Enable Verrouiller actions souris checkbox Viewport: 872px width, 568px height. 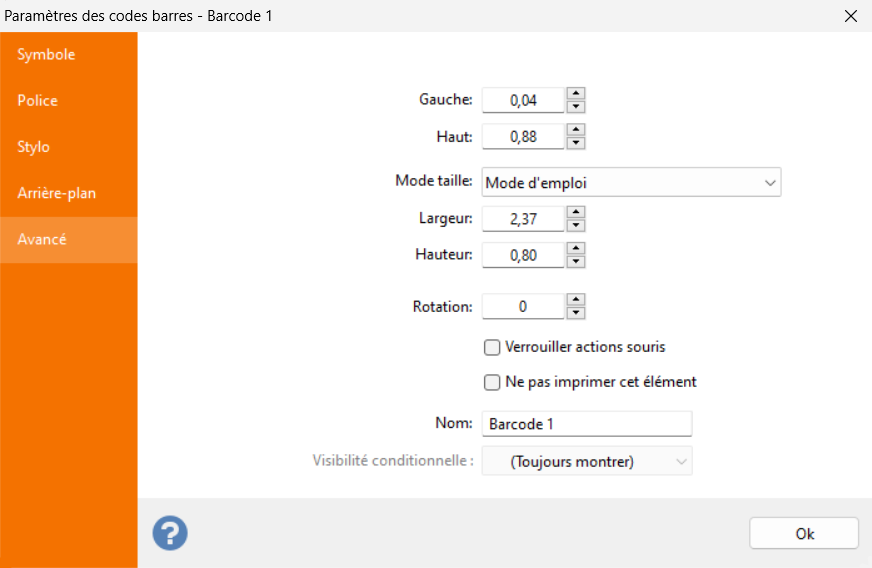point(492,348)
